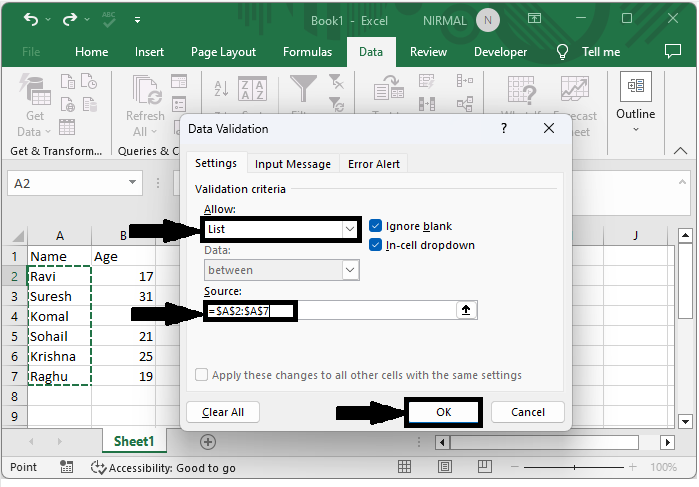Open the Error Alert tab
This screenshot has height=487, width=699.
[x=374, y=164]
